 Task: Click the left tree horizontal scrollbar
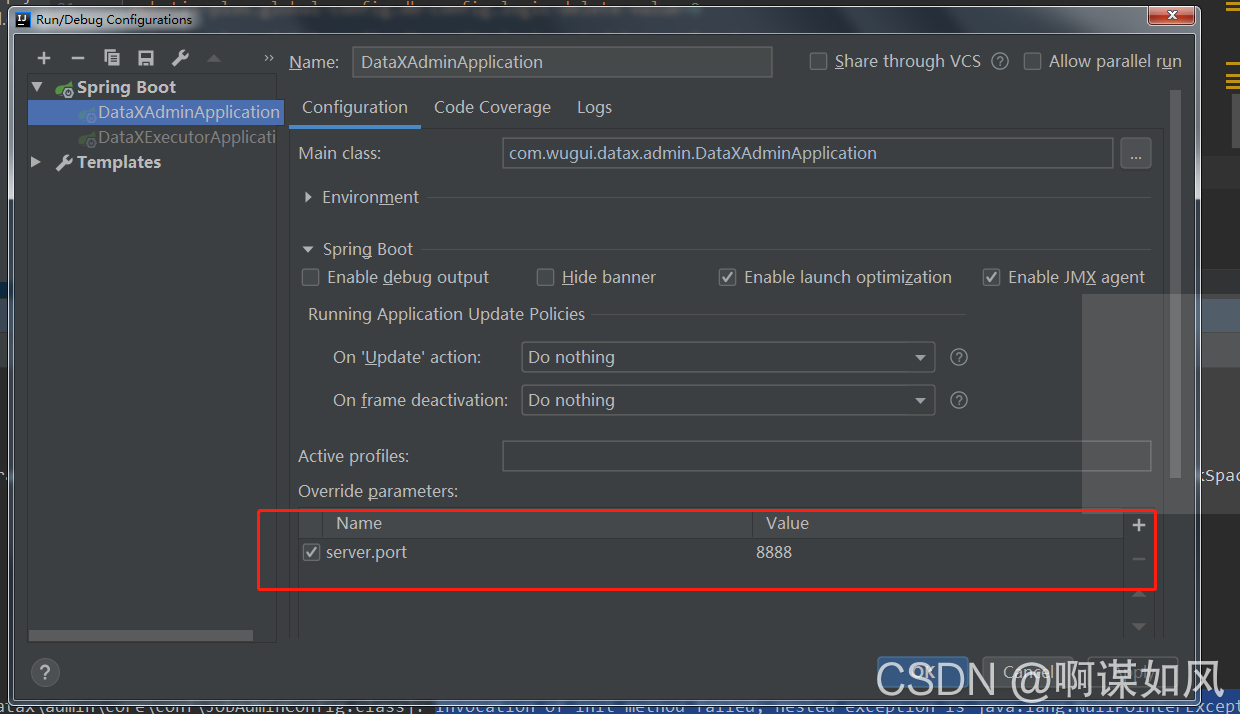click(141, 635)
